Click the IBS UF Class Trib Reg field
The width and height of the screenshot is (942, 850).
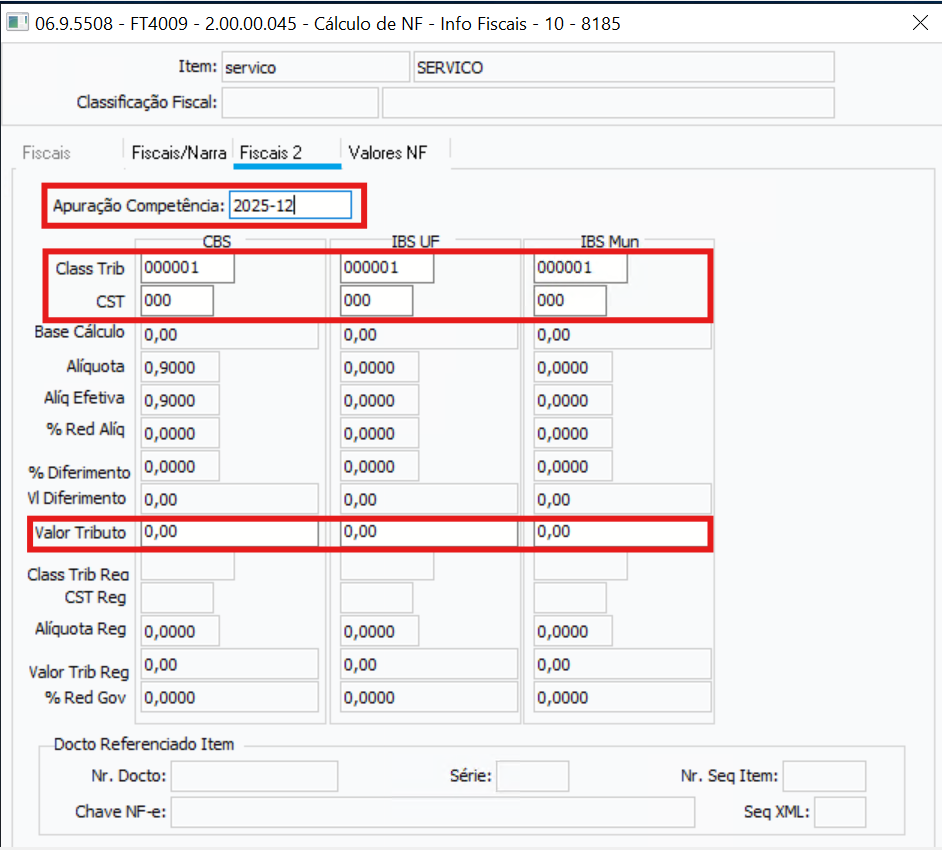click(387, 566)
